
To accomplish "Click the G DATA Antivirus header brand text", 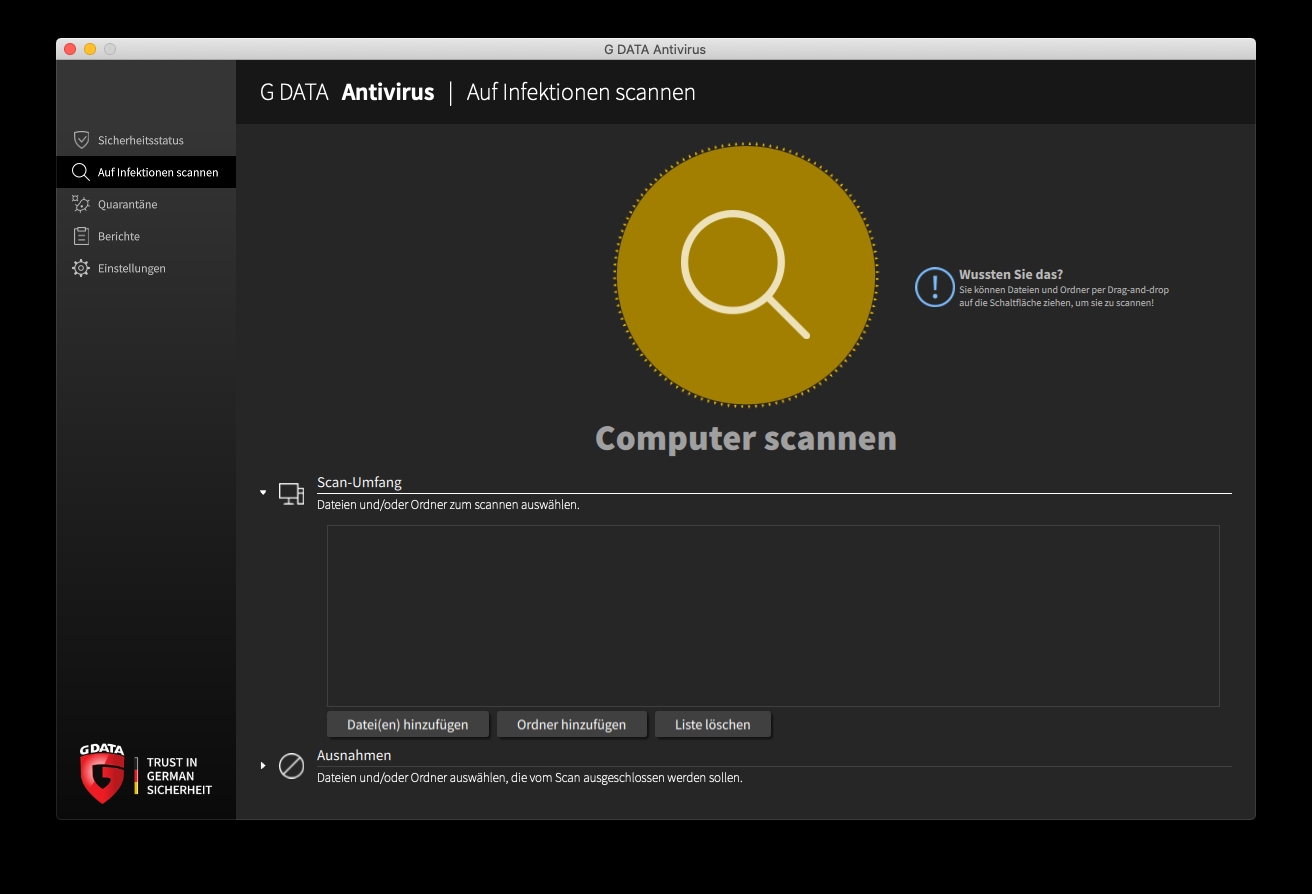I will tap(347, 92).
